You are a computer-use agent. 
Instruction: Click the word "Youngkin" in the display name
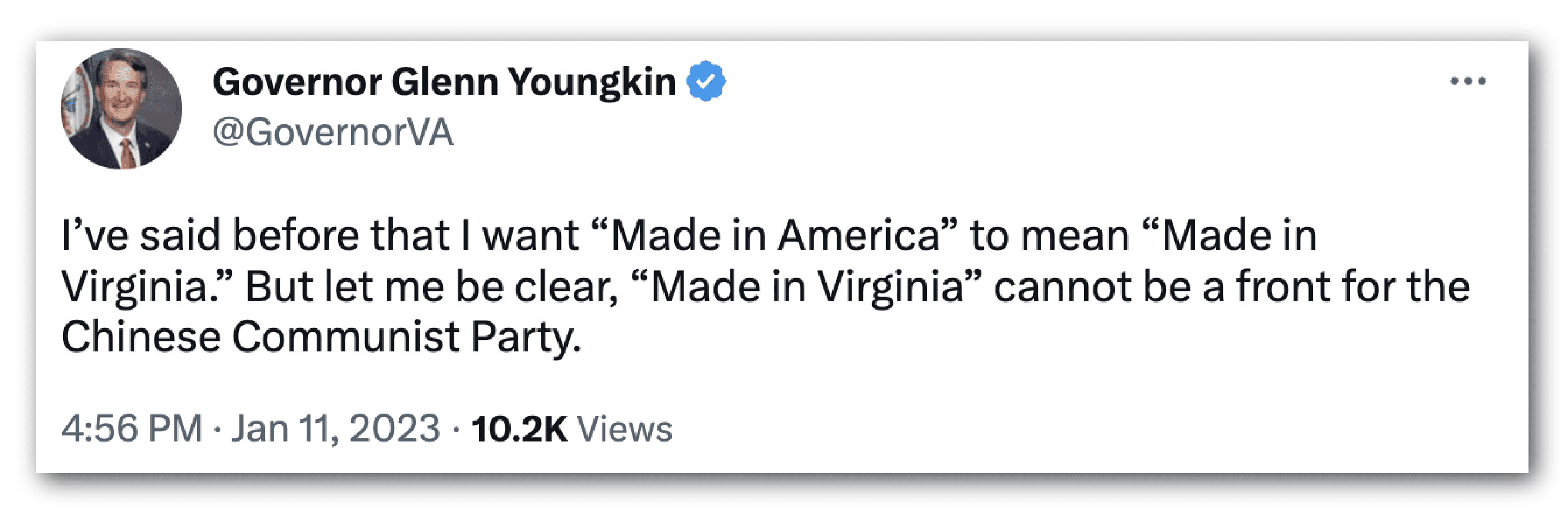[591, 82]
